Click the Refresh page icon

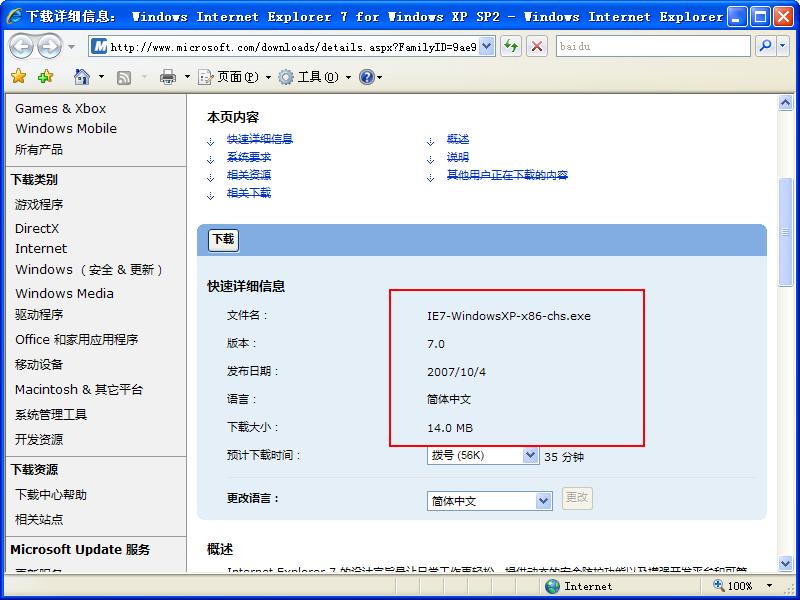(x=511, y=46)
